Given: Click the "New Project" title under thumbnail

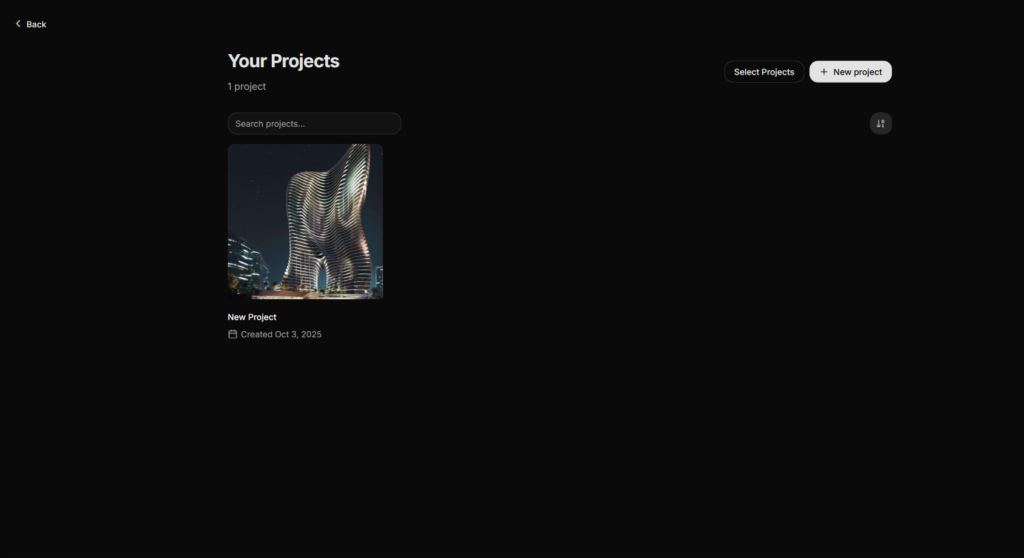Looking at the screenshot, I should tap(252, 317).
